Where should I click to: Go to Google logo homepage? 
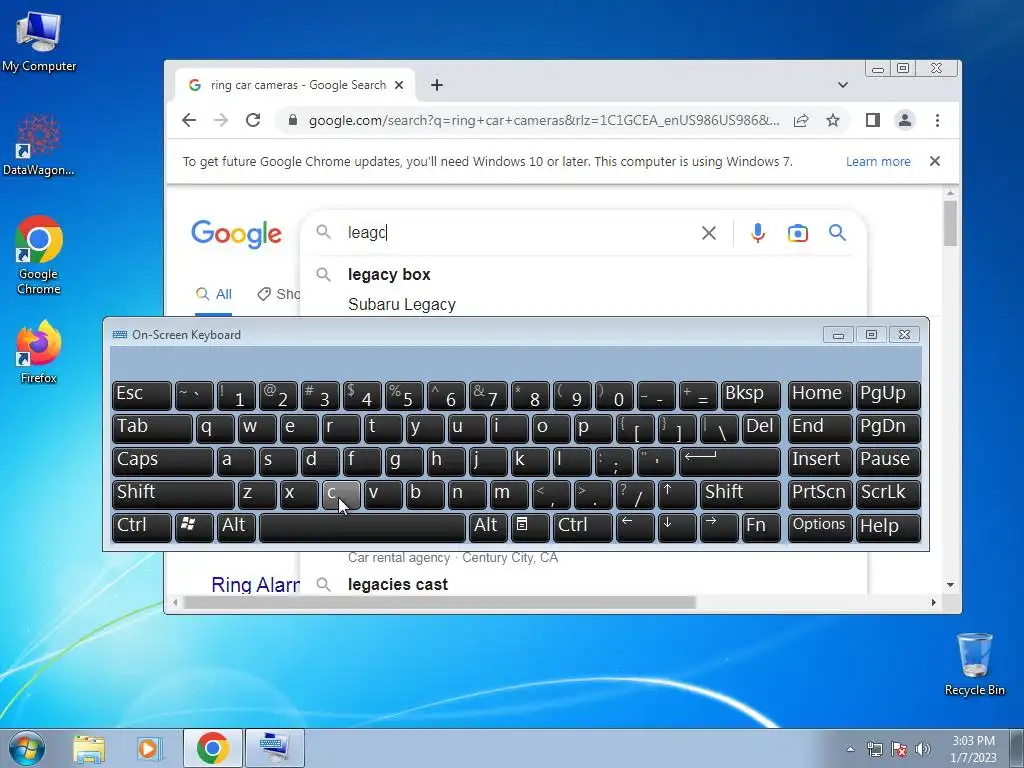(236, 234)
